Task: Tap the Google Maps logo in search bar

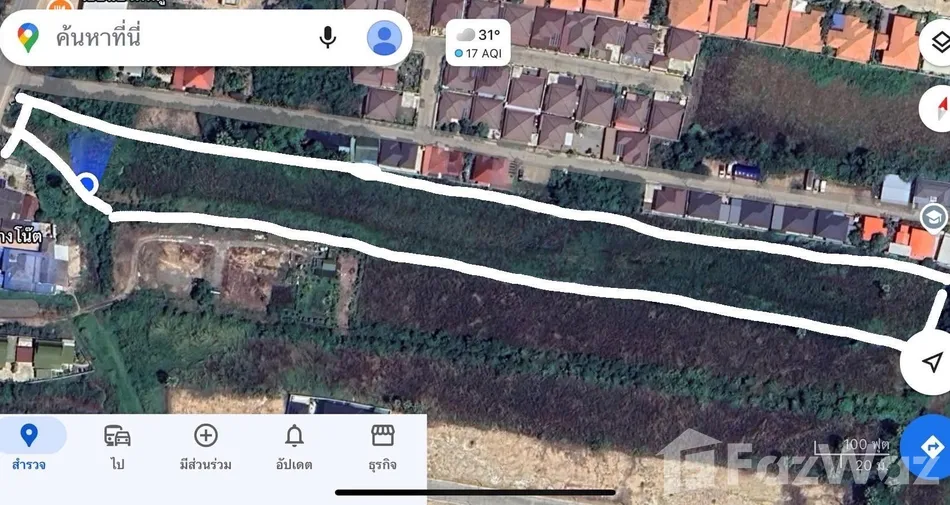Action: click(x=27, y=38)
